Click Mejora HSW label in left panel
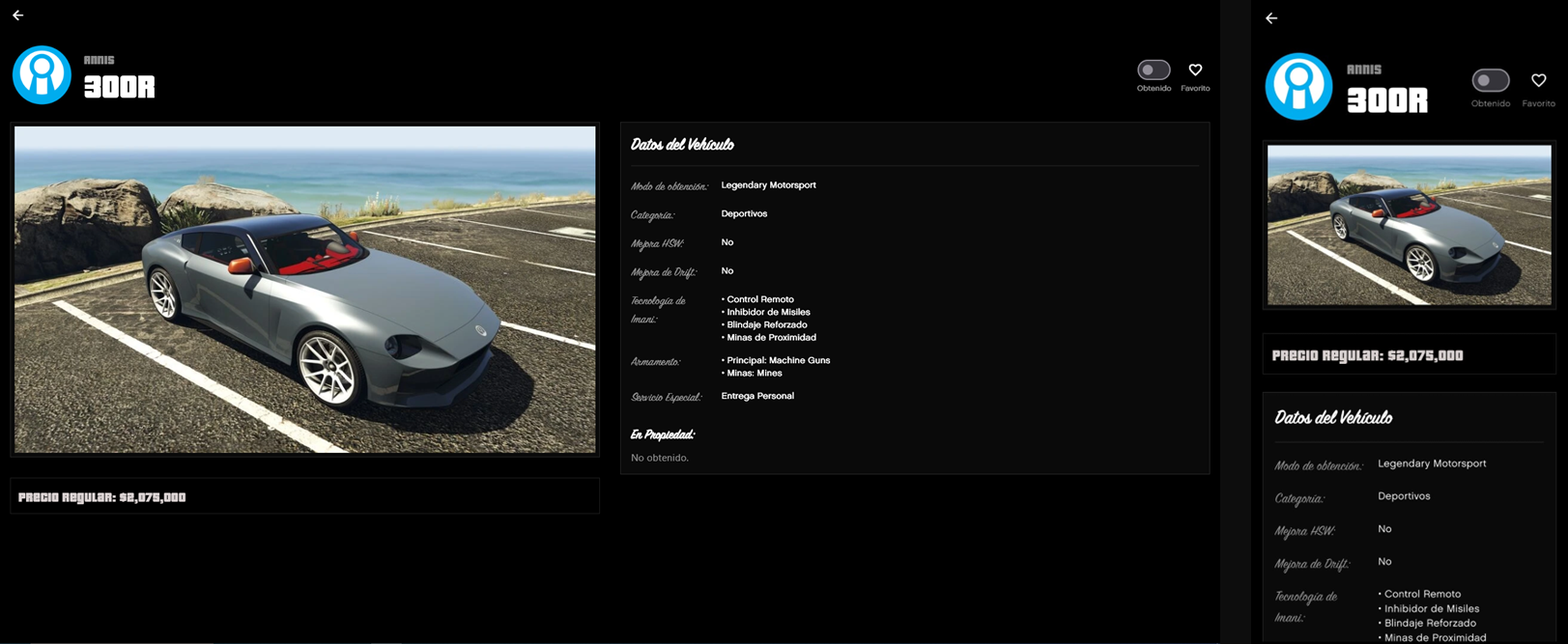The height and width of the screenshot is (644, 1568). 657,243
